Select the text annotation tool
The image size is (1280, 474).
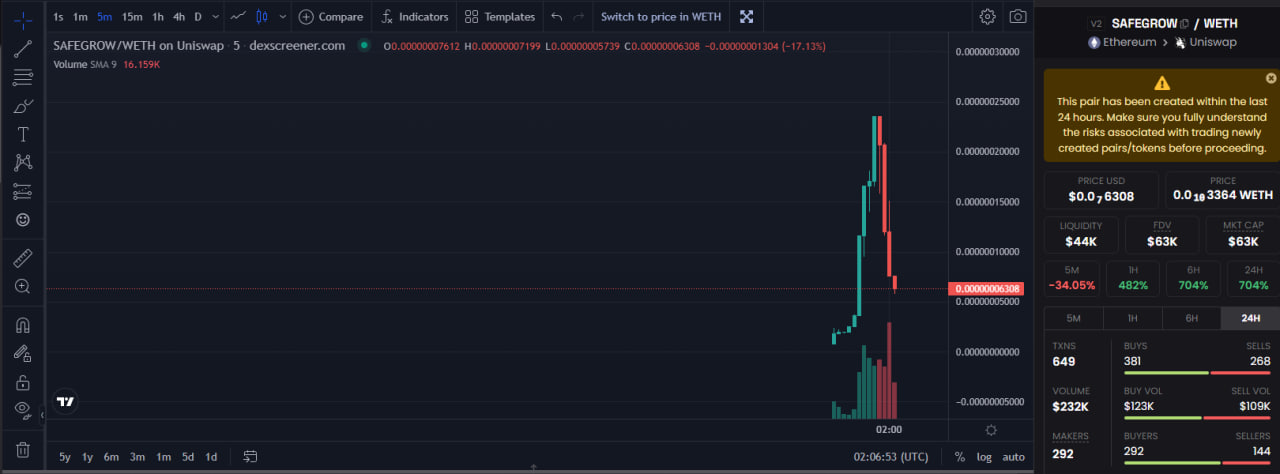(x=23, y=134)
